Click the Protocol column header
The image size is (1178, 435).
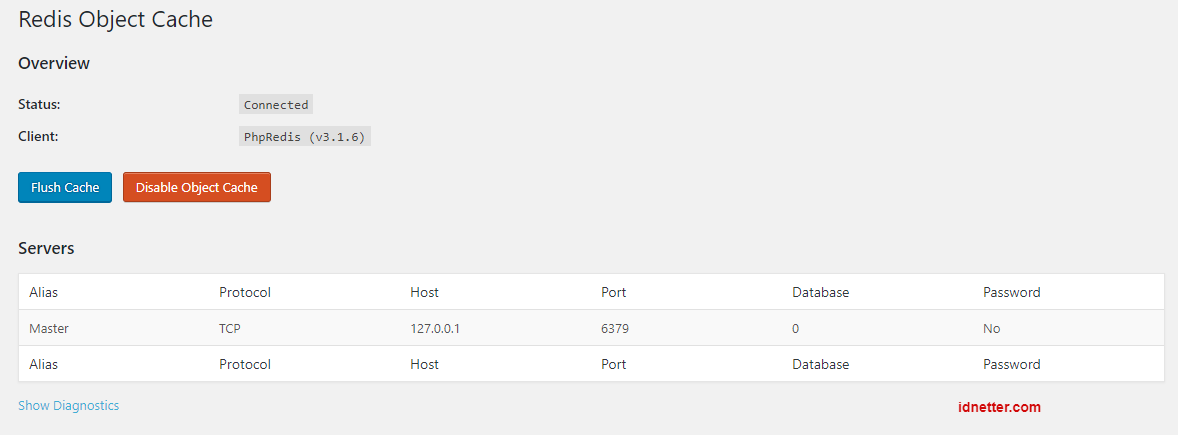click(x=245, y=292)
